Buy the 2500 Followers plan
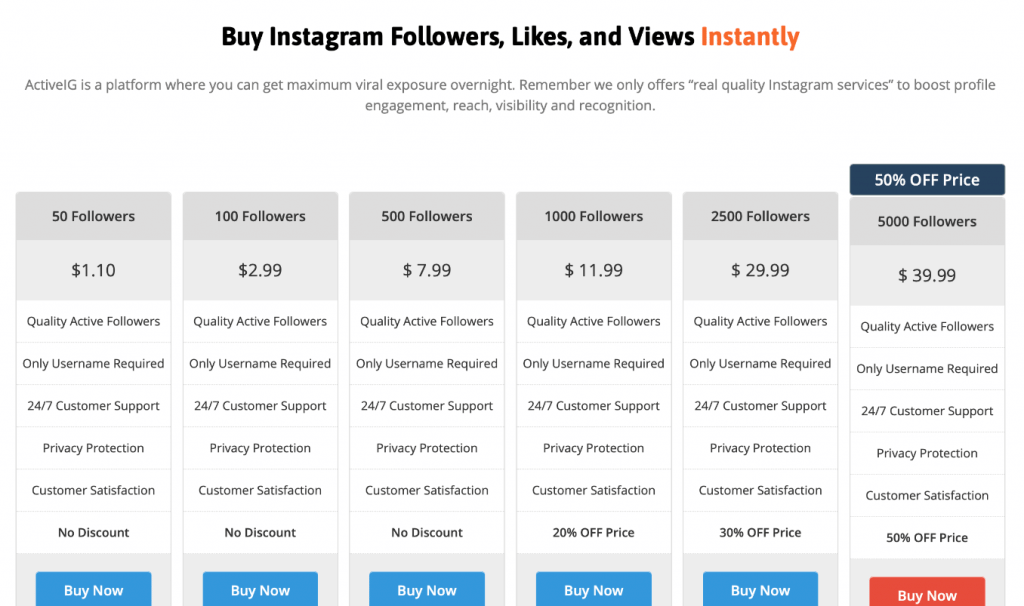The image size is (1024, 606). [x=760, y=590]
